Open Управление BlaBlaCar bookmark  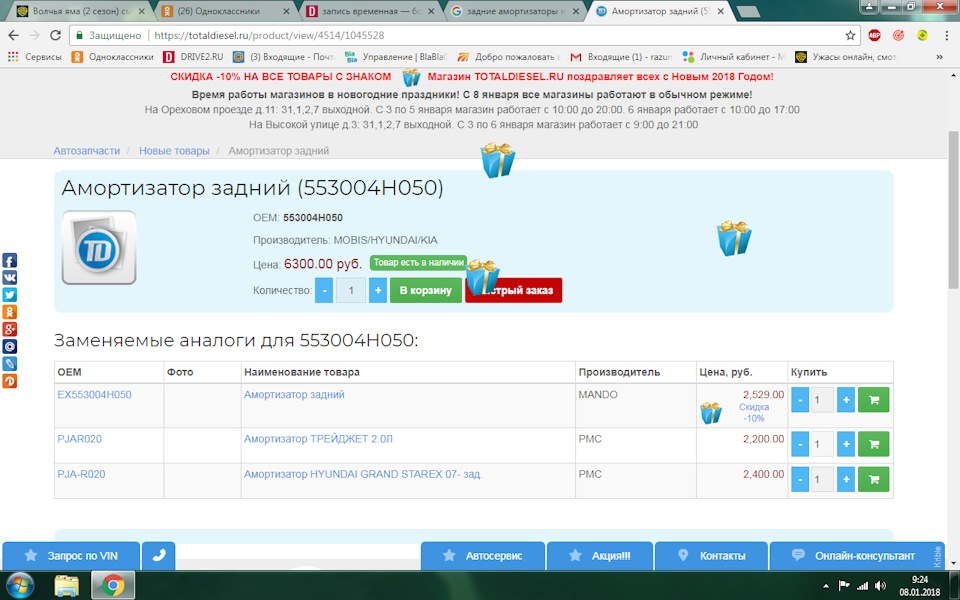click(396, 57)
